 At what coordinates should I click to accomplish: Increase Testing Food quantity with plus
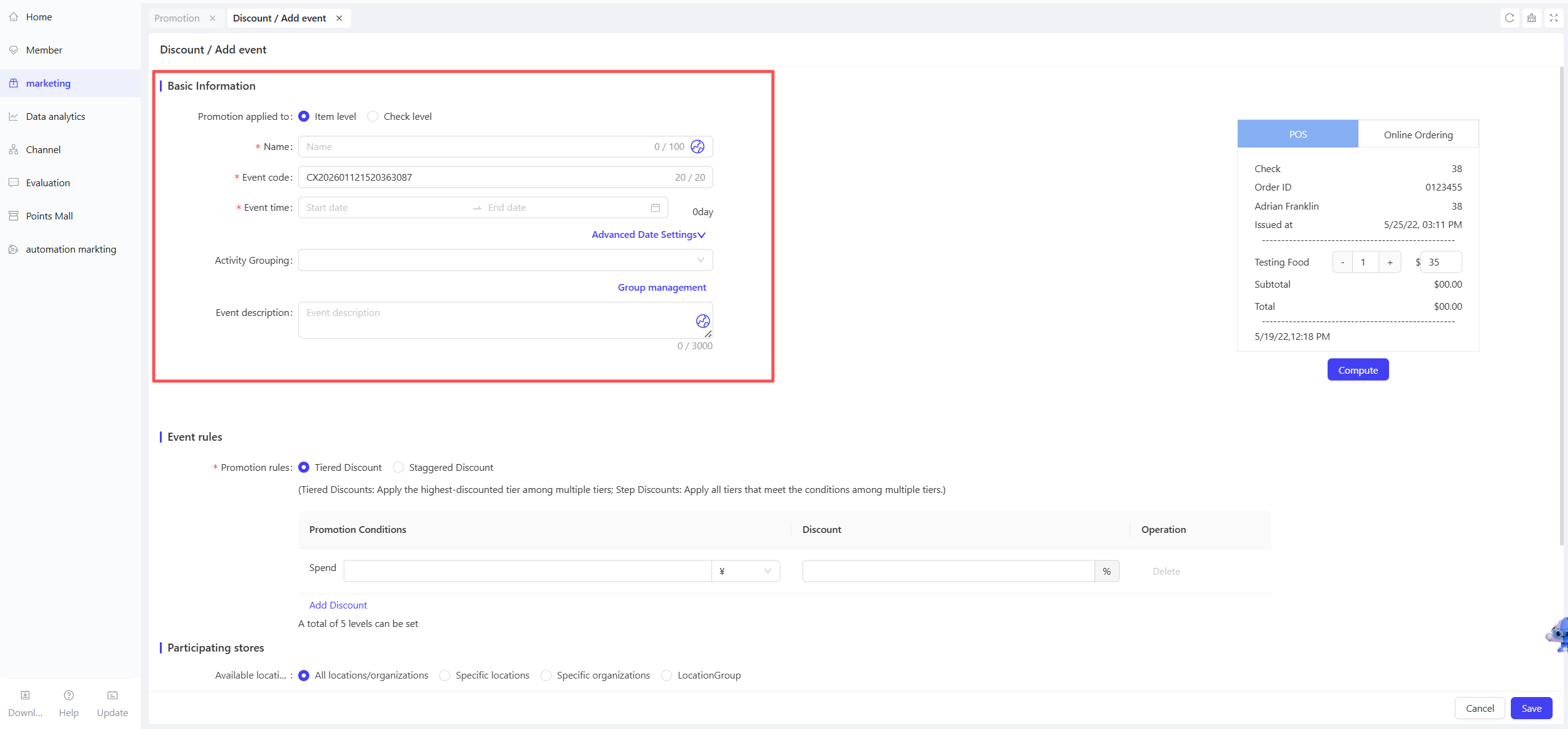click(x=1390, y=262)
